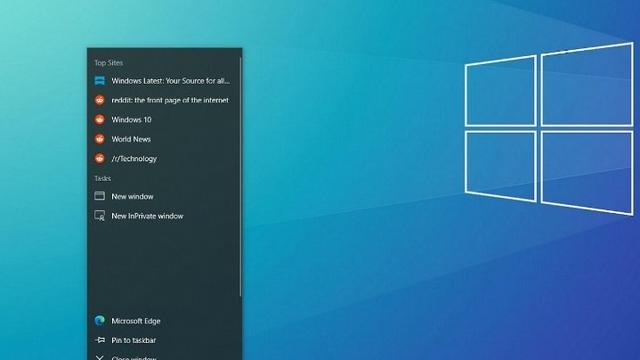Viewport: 640px width, 360px height.
Task: Click reddit icon beside Windows 10
Action: (100, 120)
